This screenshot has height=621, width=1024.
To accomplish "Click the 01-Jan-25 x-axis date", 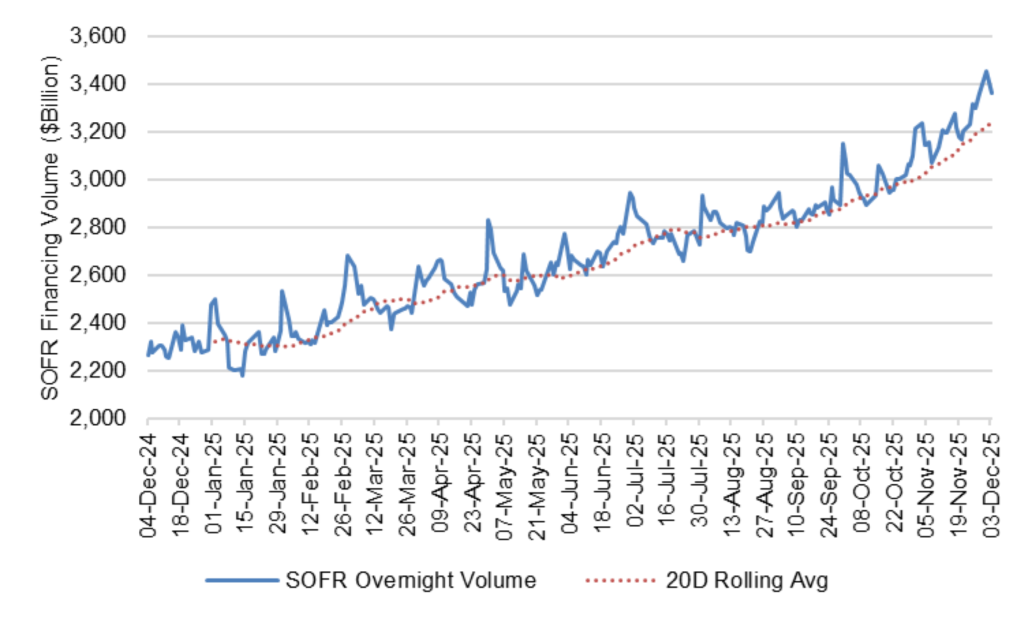I will pos(213,481).
